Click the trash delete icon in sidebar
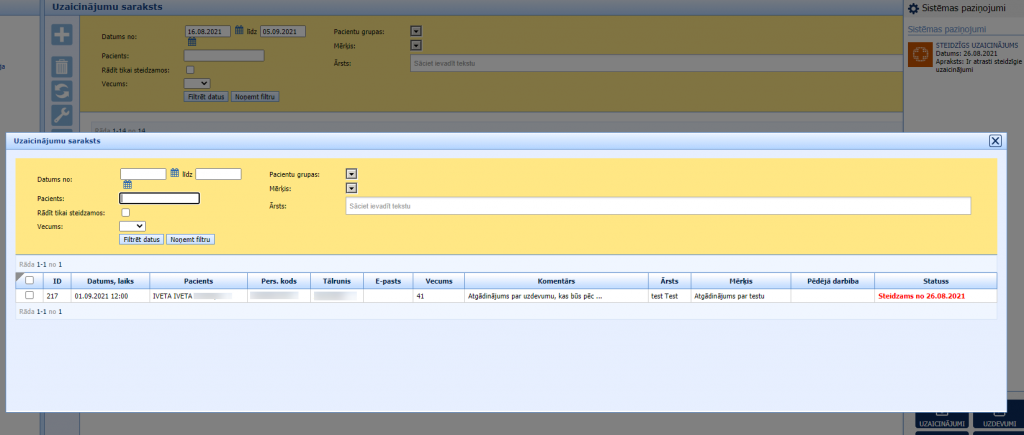Image resolution: width=1024 pixels, height=435 pixels. (62, 66)
